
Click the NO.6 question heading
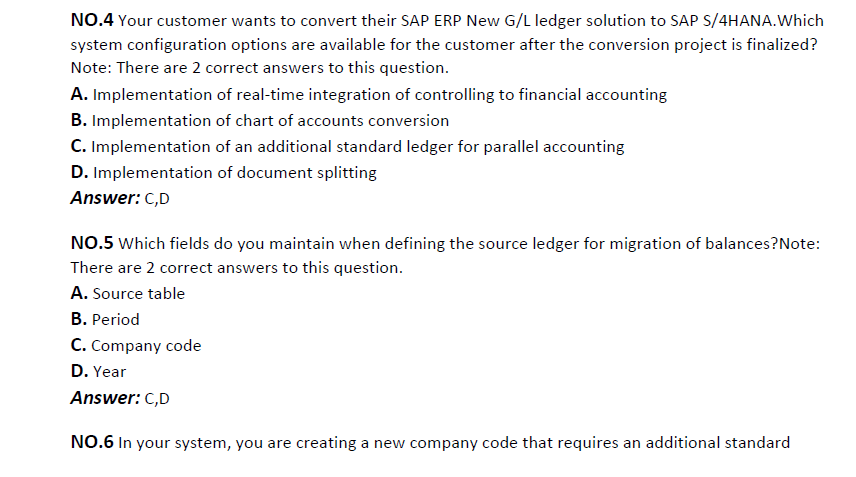[x=92, y=442]
